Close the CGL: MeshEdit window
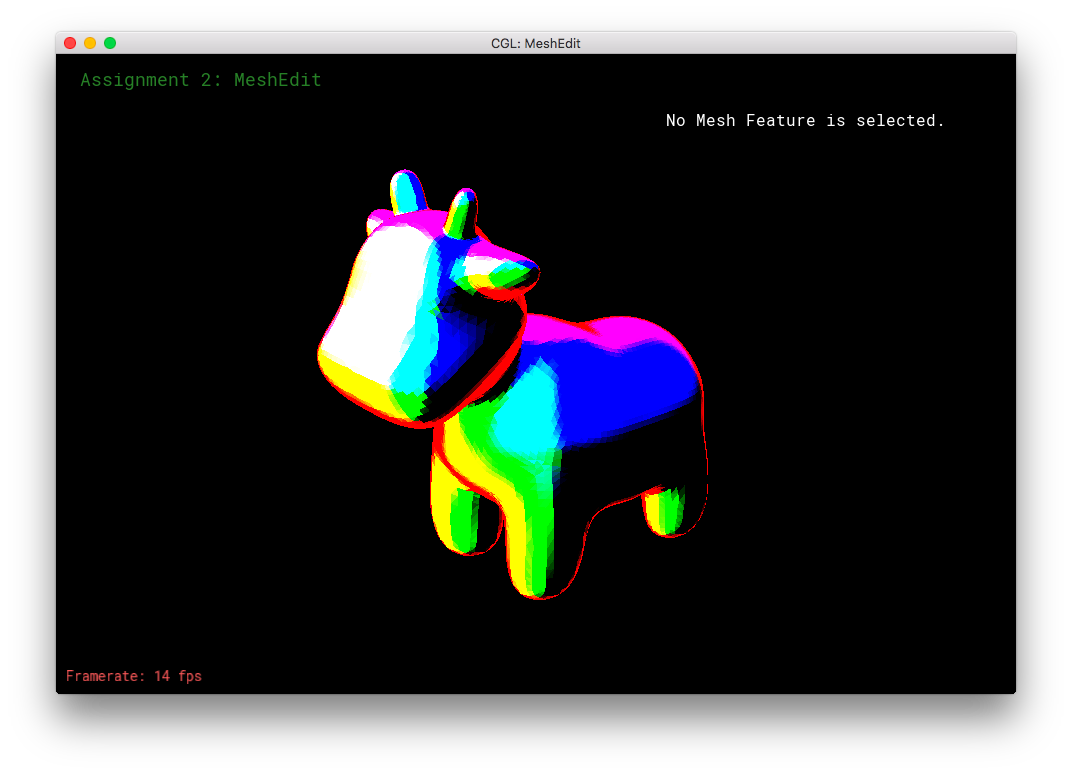 click(70, 43)
